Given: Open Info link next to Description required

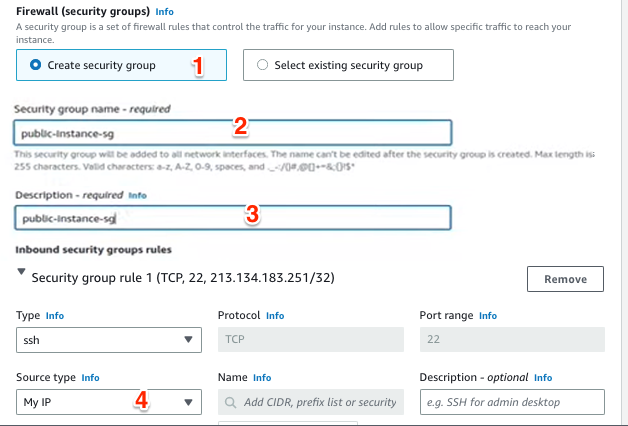Looking at the screenshot, I should click(x=137, y=196).
